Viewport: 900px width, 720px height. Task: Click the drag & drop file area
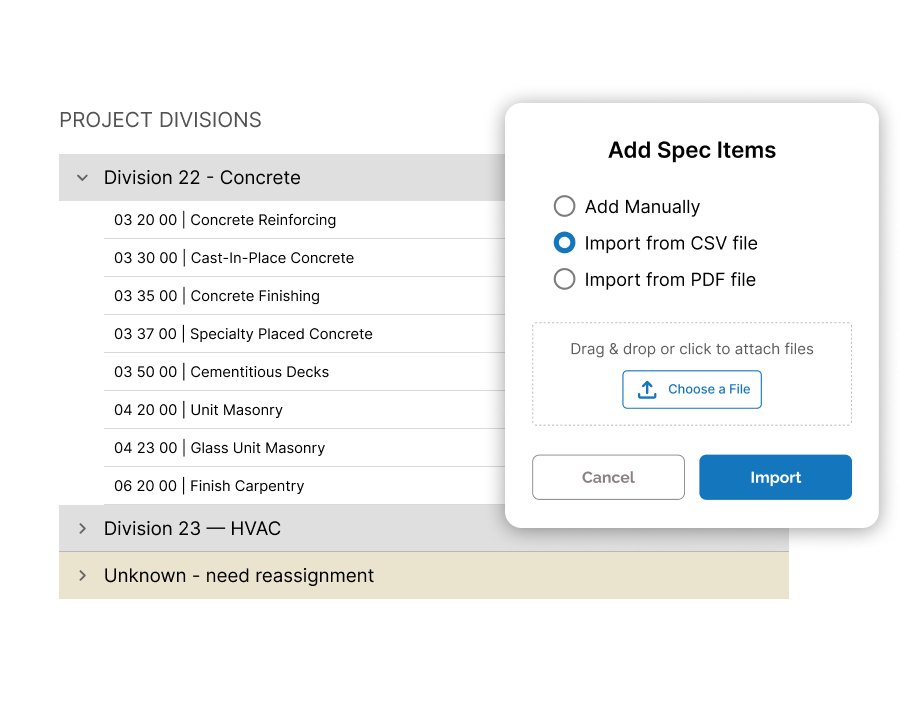pos(692,374)
